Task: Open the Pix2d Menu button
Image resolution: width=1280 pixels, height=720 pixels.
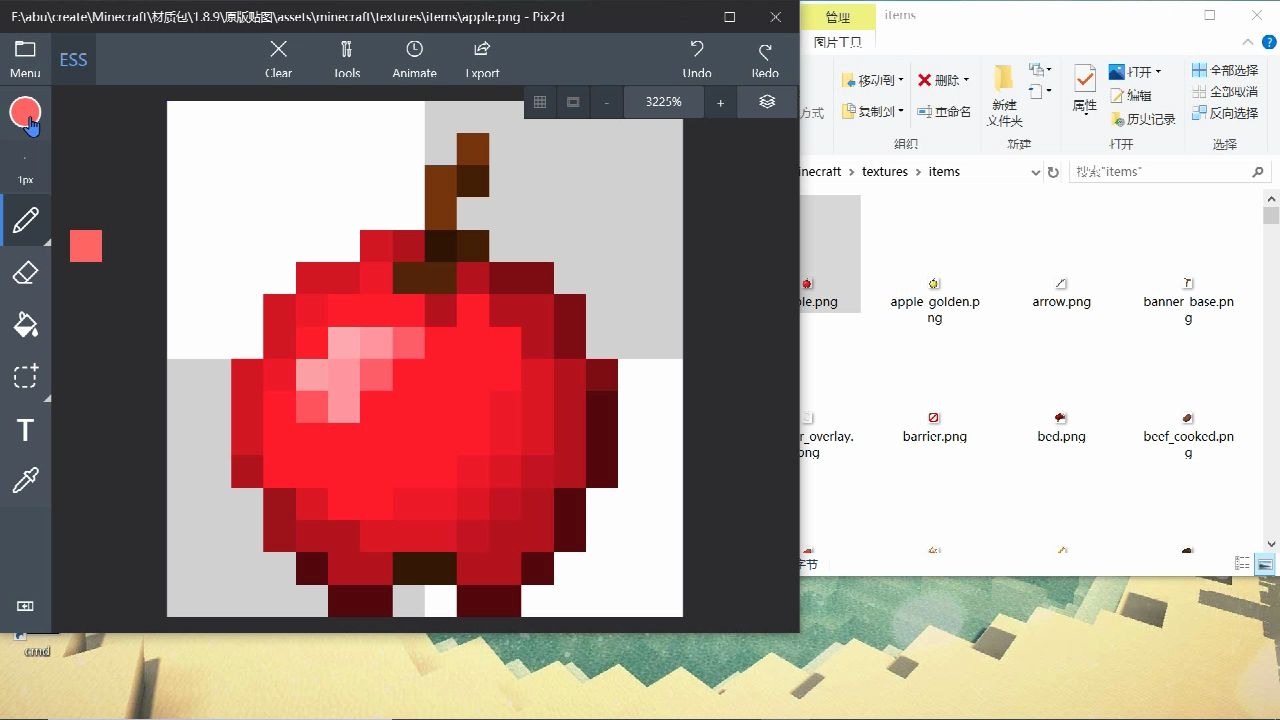Action: [x=25, y=59]
